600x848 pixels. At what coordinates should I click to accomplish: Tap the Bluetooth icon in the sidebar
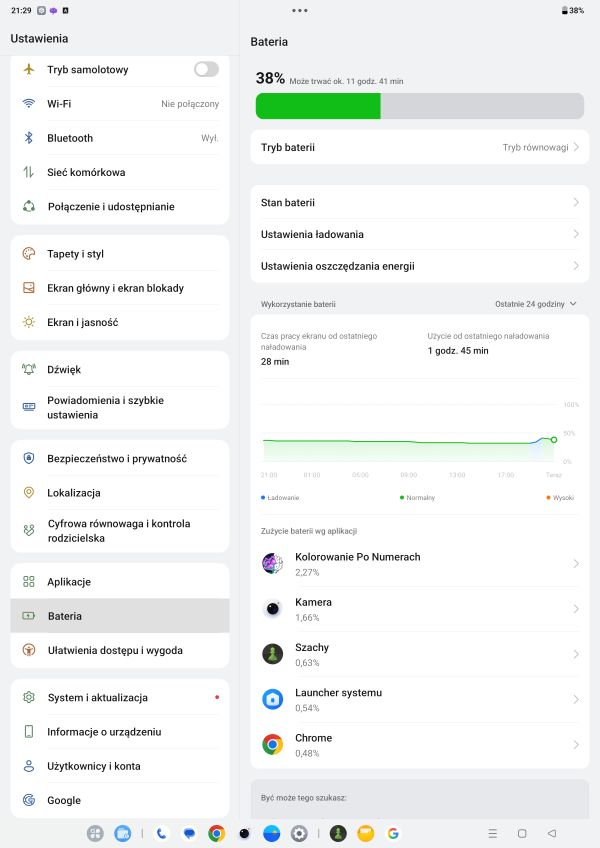(x=29, y=138)
